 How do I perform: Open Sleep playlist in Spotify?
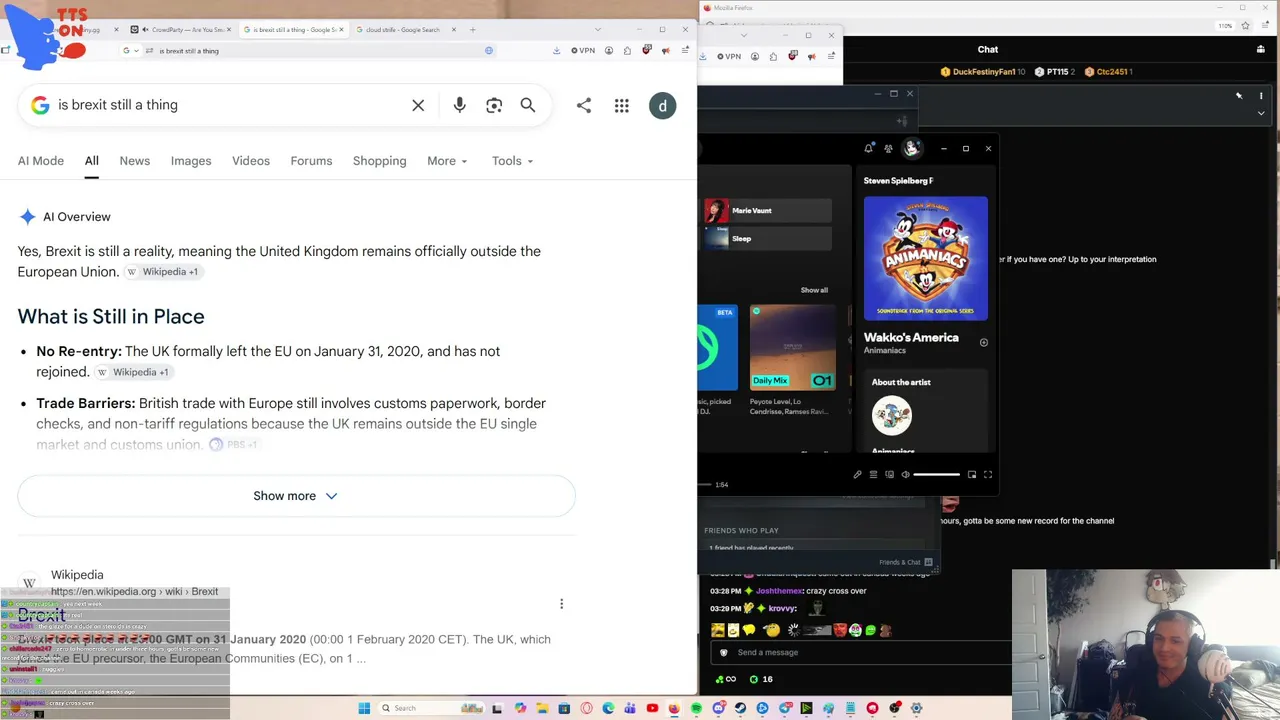click(768, 238)
